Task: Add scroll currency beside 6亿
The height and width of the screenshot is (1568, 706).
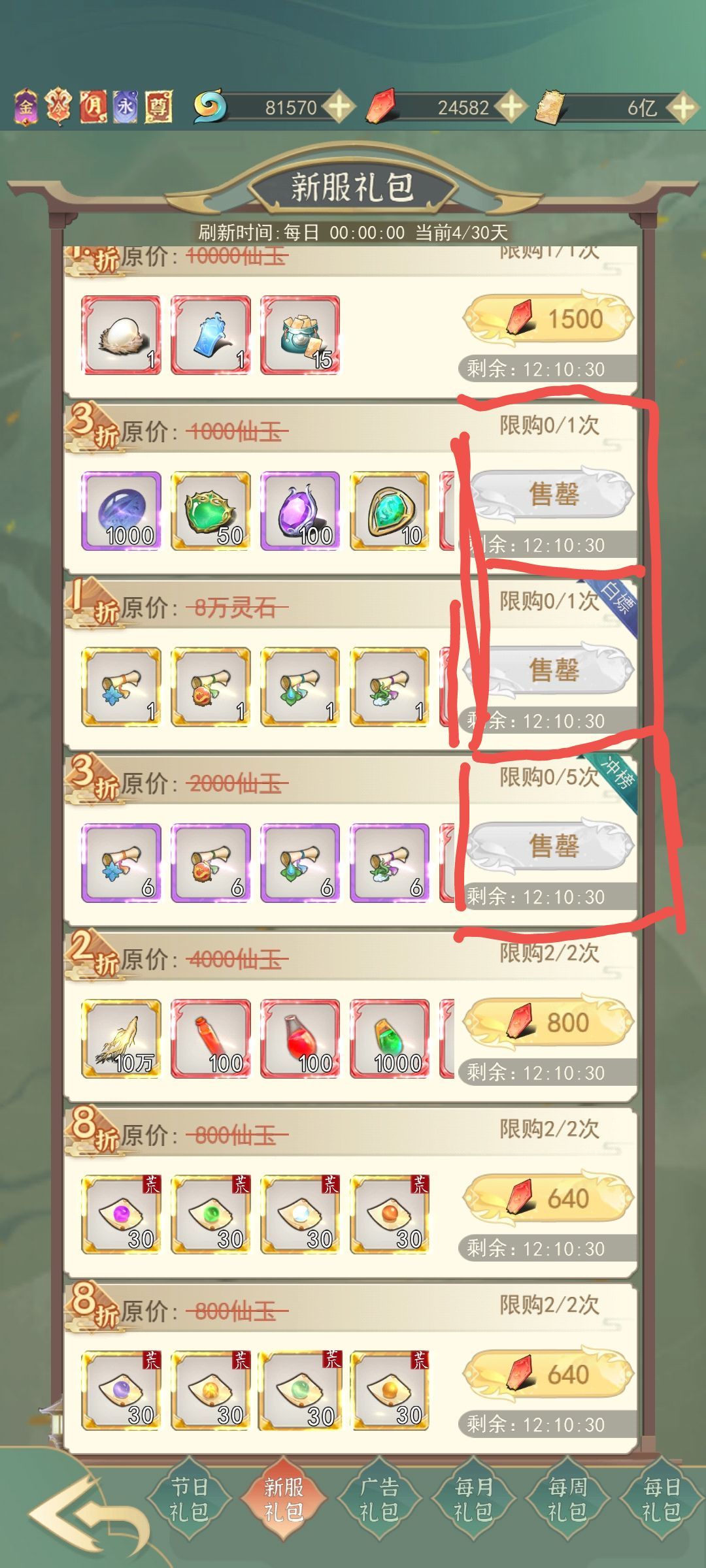Action: [684, 106]
